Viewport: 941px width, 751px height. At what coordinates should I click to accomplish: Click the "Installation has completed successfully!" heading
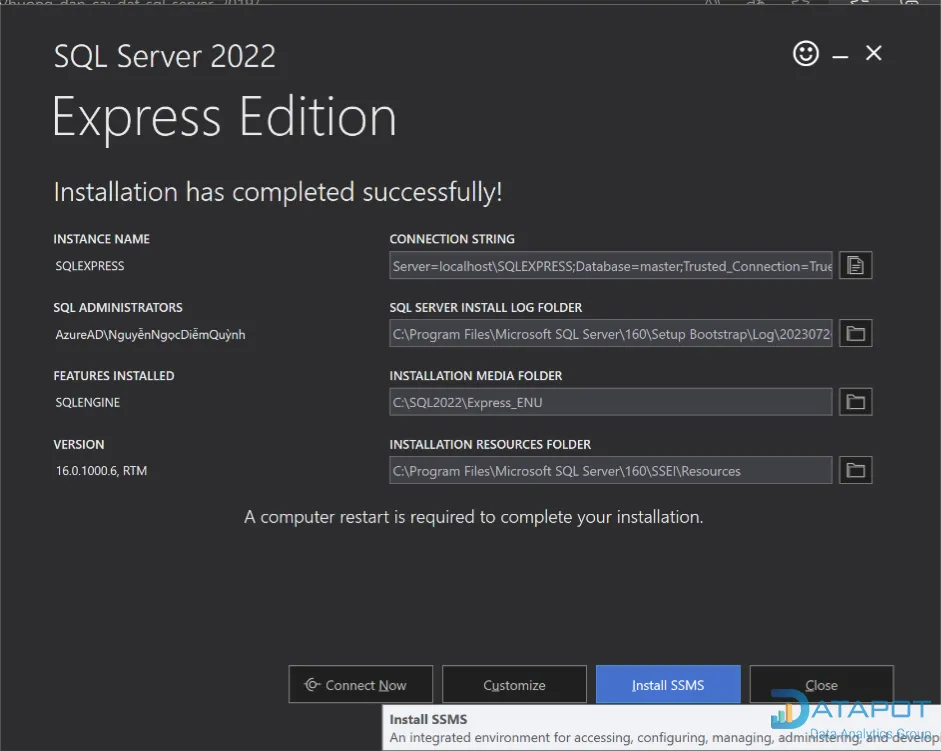pos(278,192)
